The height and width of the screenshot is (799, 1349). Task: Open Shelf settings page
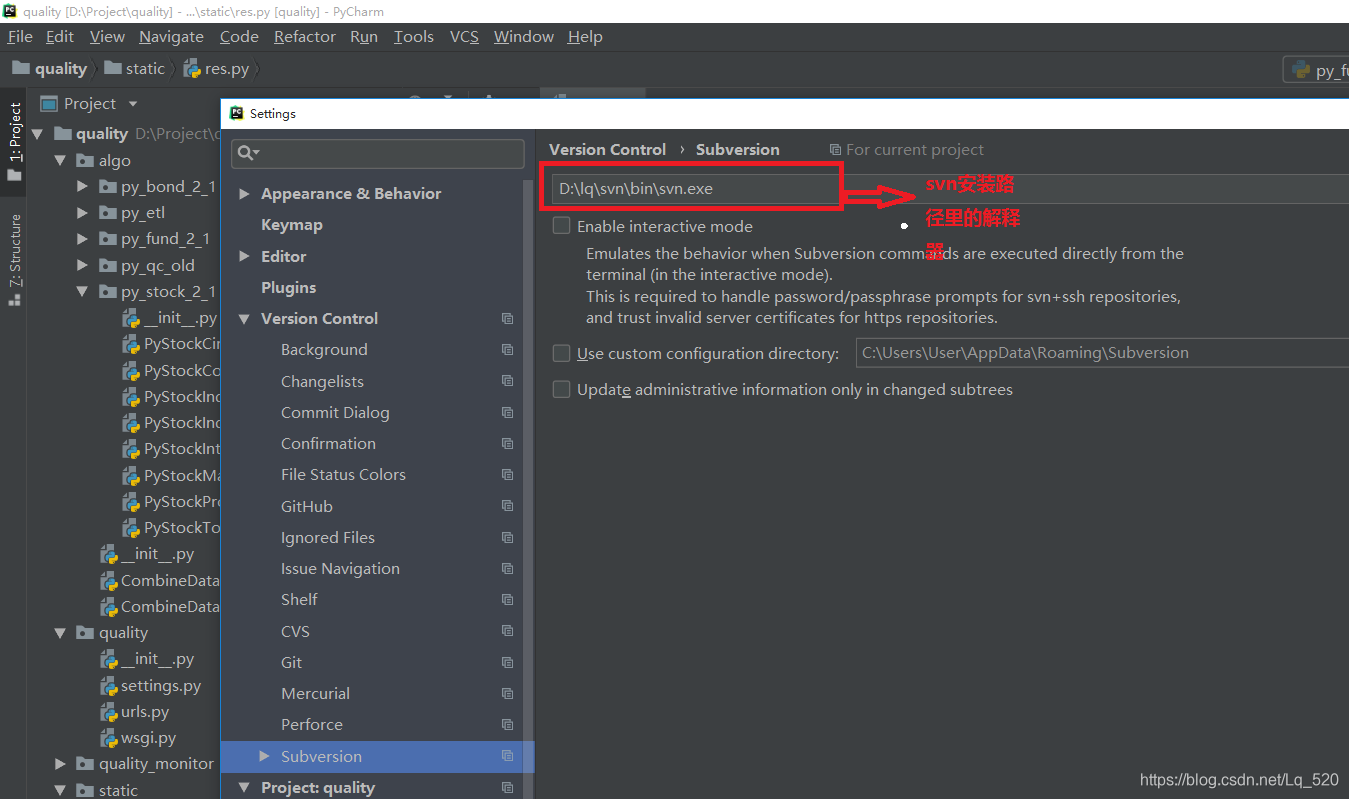point(299,600)
